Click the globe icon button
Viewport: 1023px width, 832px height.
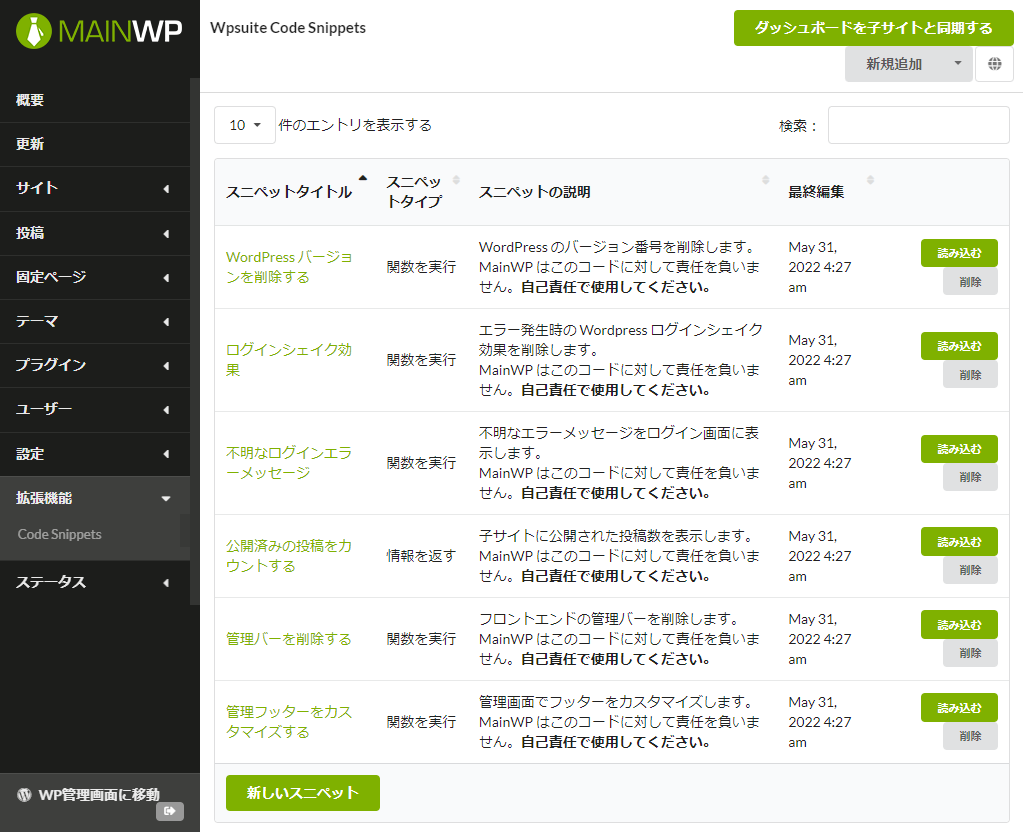pos(994,64)
